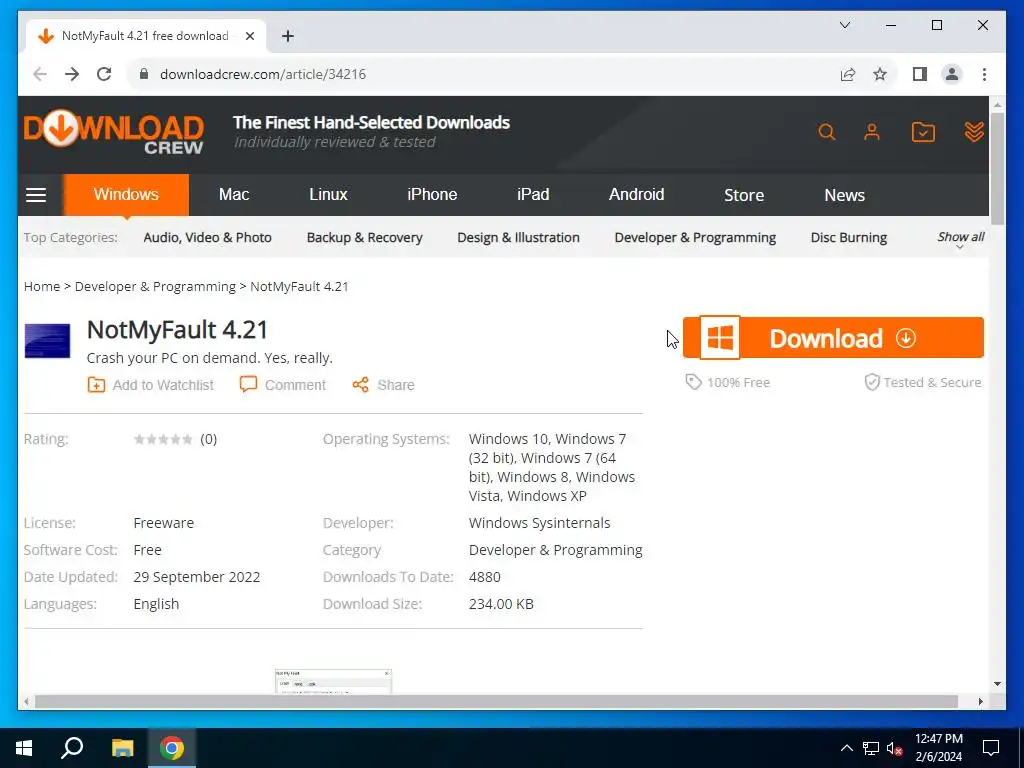This screenshot has height=768, width=1024.
Task: Click the share this page icon in address bar
Action: pos(848,74)
